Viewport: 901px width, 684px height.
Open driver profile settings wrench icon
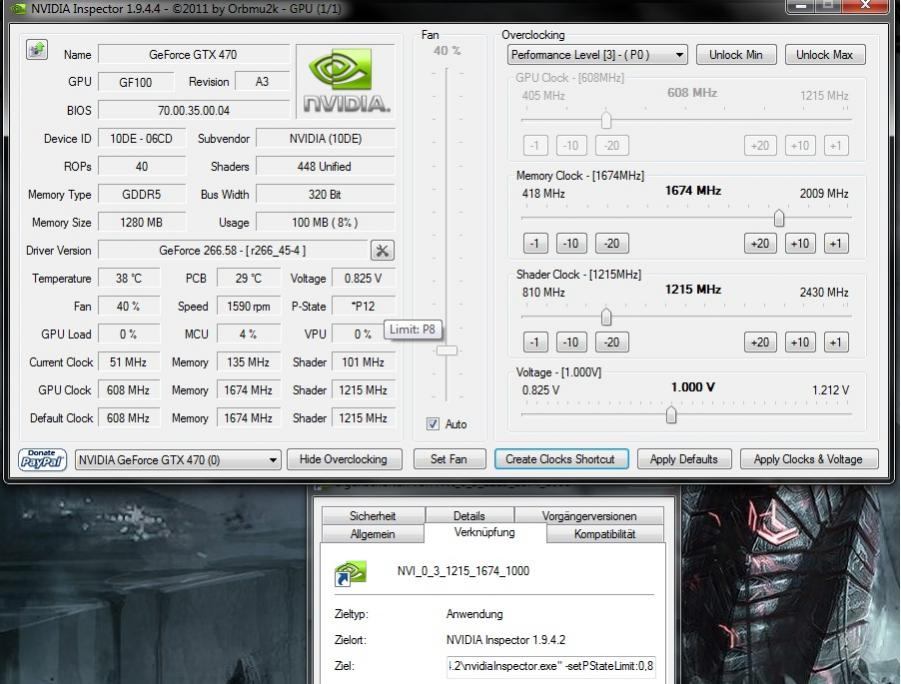pyautogui.click(x=382, y=251)
